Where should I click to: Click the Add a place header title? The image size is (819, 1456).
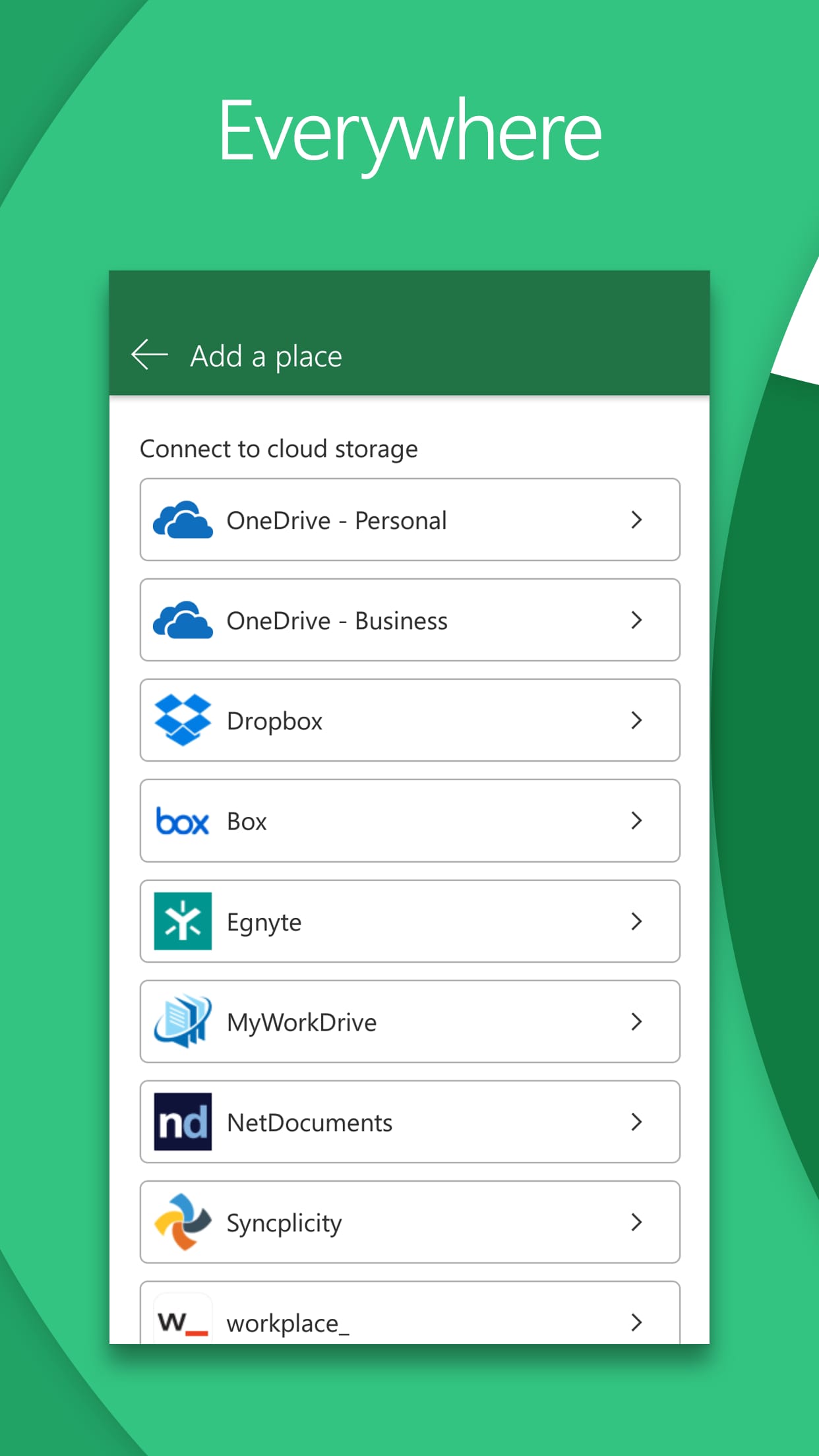(266, 357)
